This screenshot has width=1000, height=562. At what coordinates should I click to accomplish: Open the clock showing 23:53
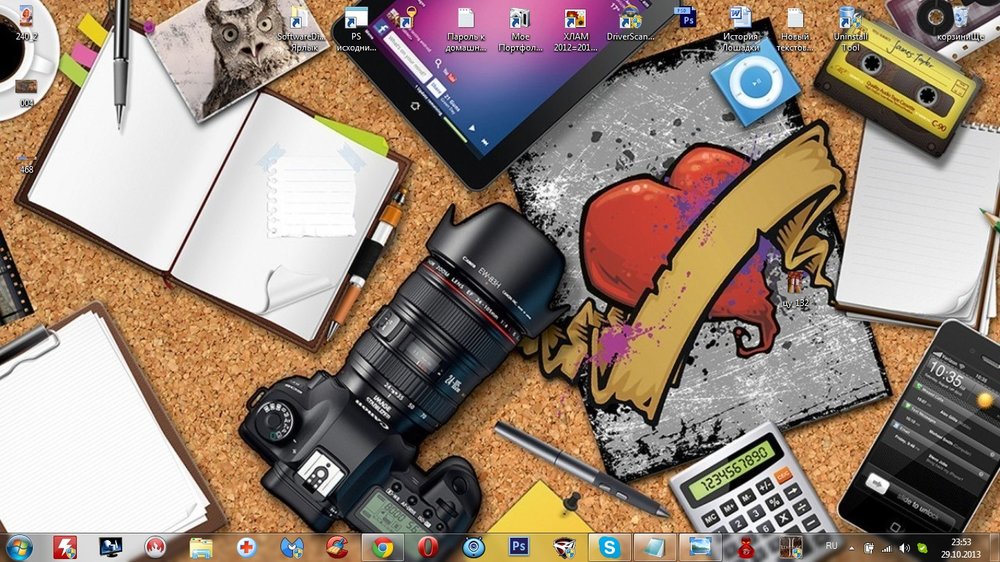(x=960, y=547)
